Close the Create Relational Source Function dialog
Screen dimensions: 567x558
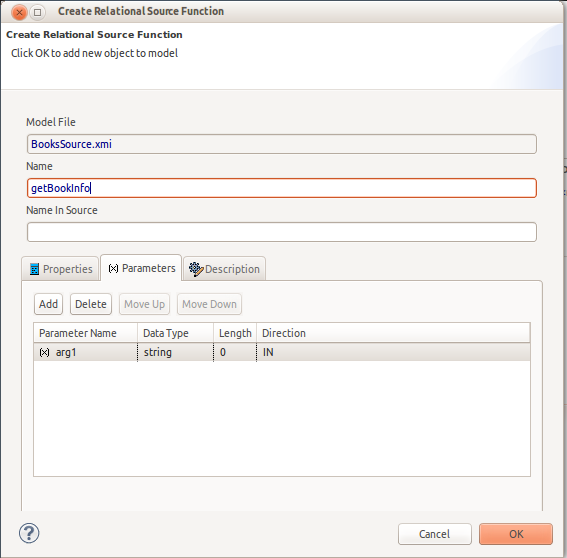[x=20, y=13]
